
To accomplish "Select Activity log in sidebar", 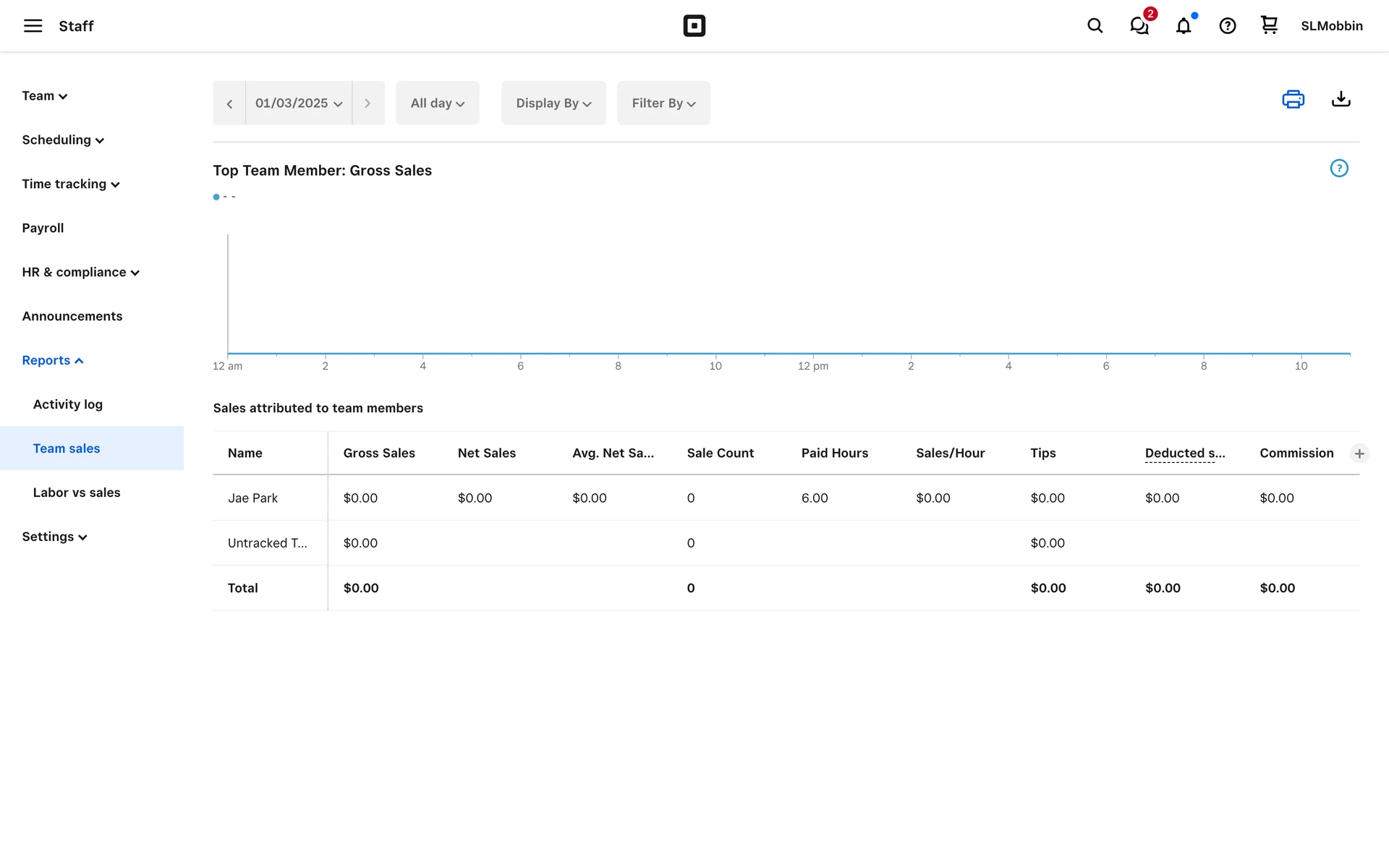I will [x=68, y=404].
